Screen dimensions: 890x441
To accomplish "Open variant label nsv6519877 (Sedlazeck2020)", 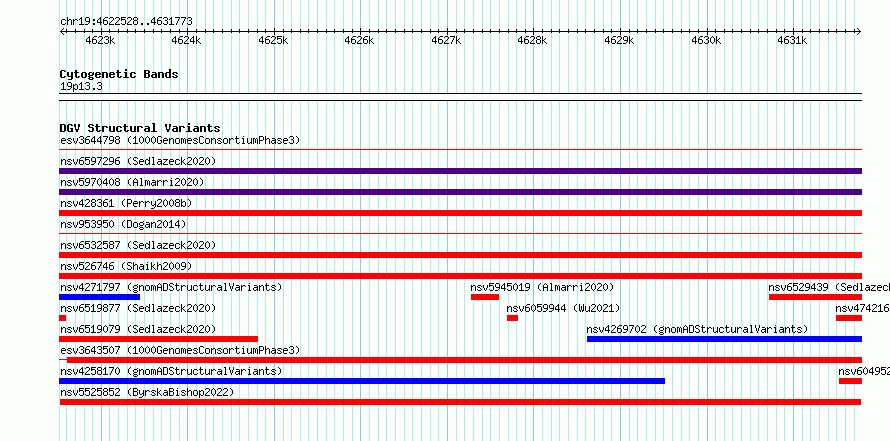I will pos(138,308).
